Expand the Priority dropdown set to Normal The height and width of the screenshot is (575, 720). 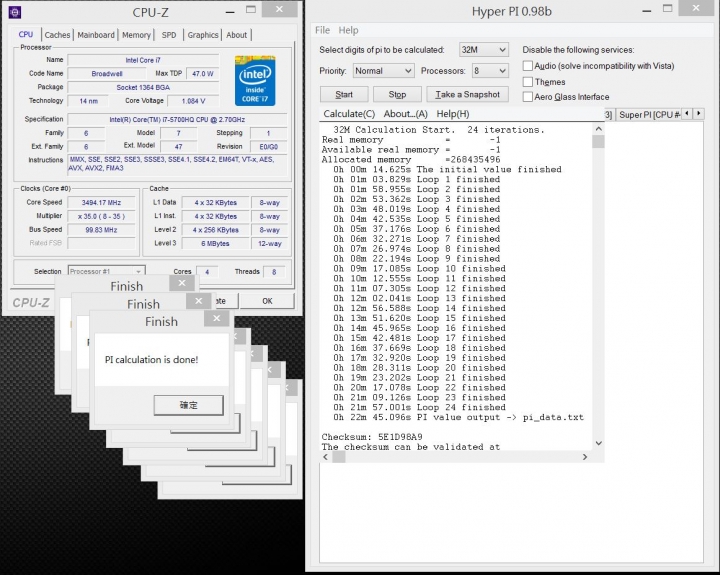(383, 71)
